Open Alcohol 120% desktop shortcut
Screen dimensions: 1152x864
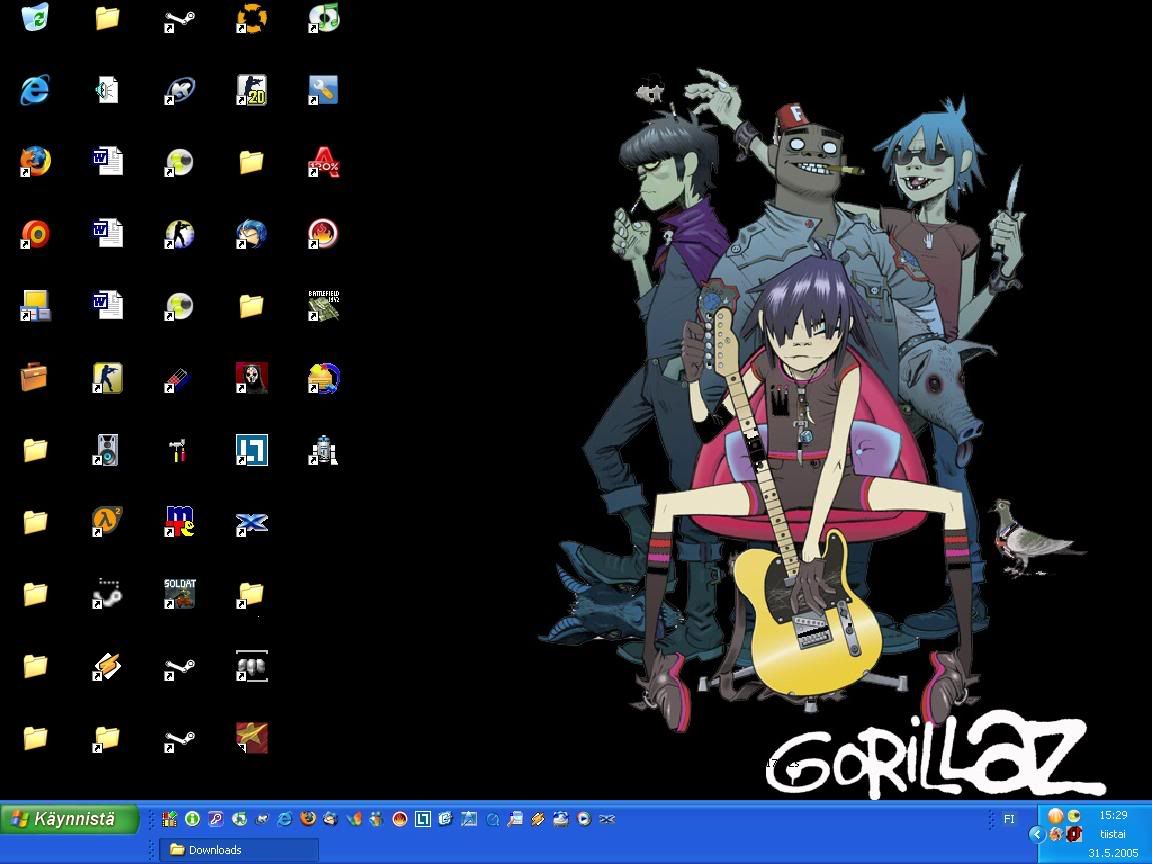(323, 162)
